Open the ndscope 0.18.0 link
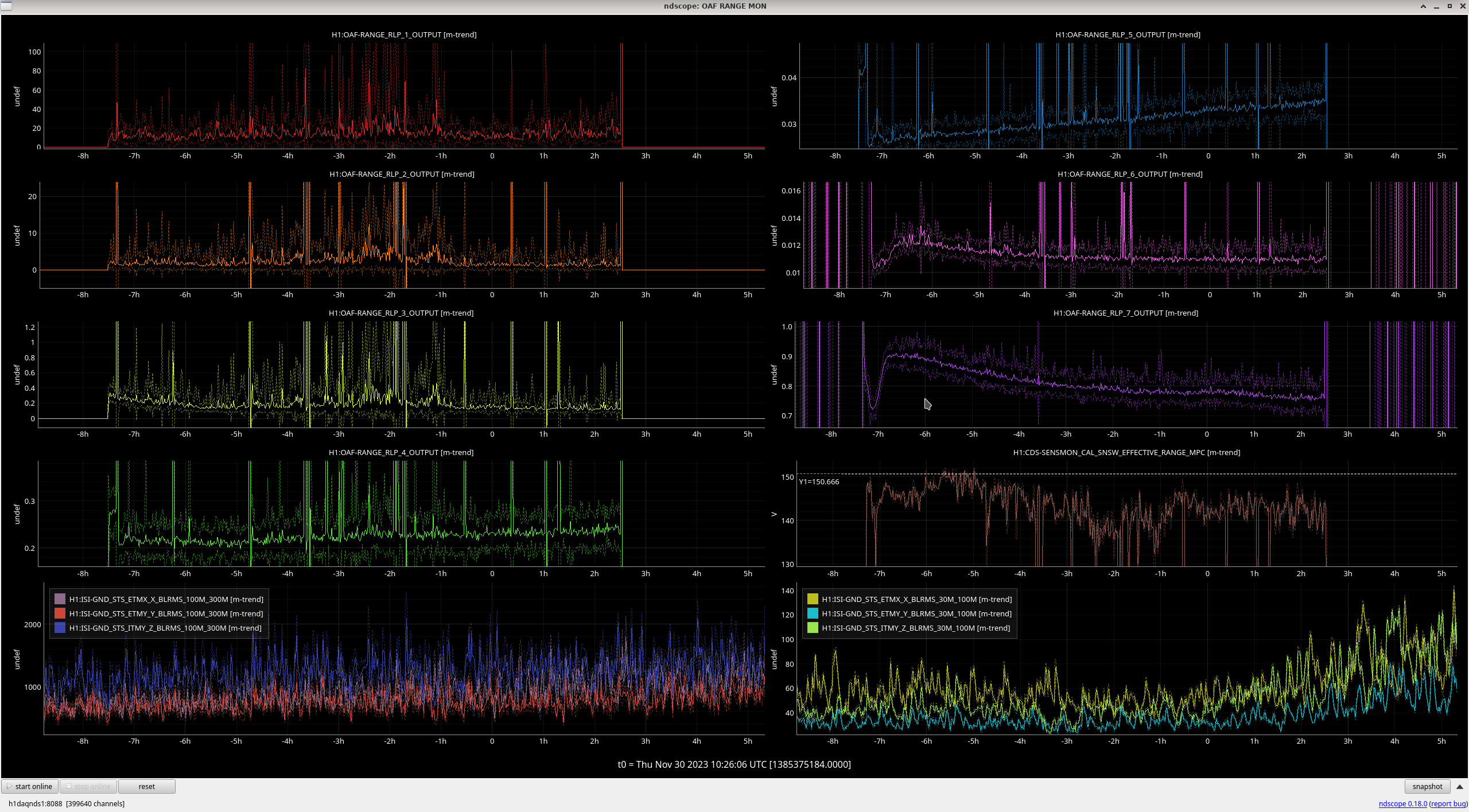Screen dimensions: 1469x812 click(x=1402, y=803)
